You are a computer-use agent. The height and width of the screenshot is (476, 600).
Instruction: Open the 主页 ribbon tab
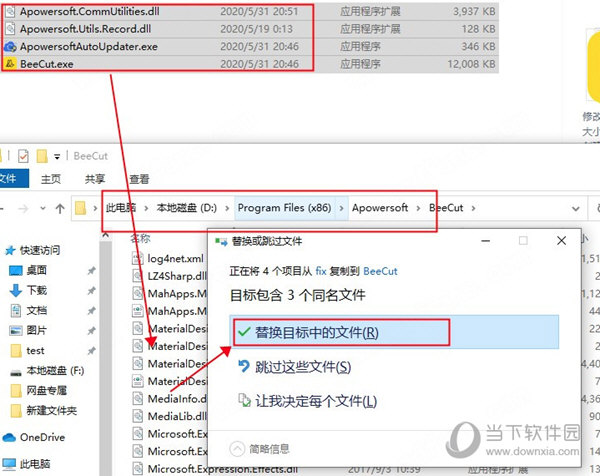pos(51,179)
